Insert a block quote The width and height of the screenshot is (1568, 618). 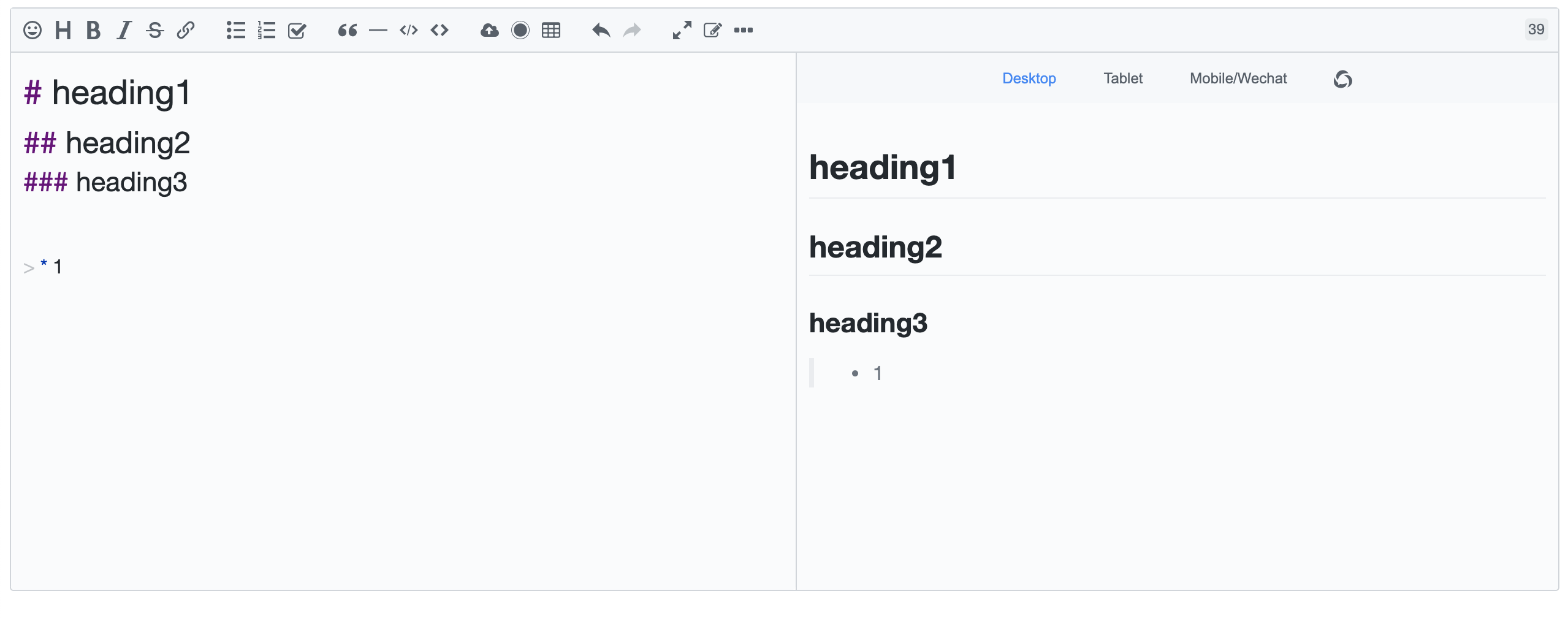pos(347,30)
